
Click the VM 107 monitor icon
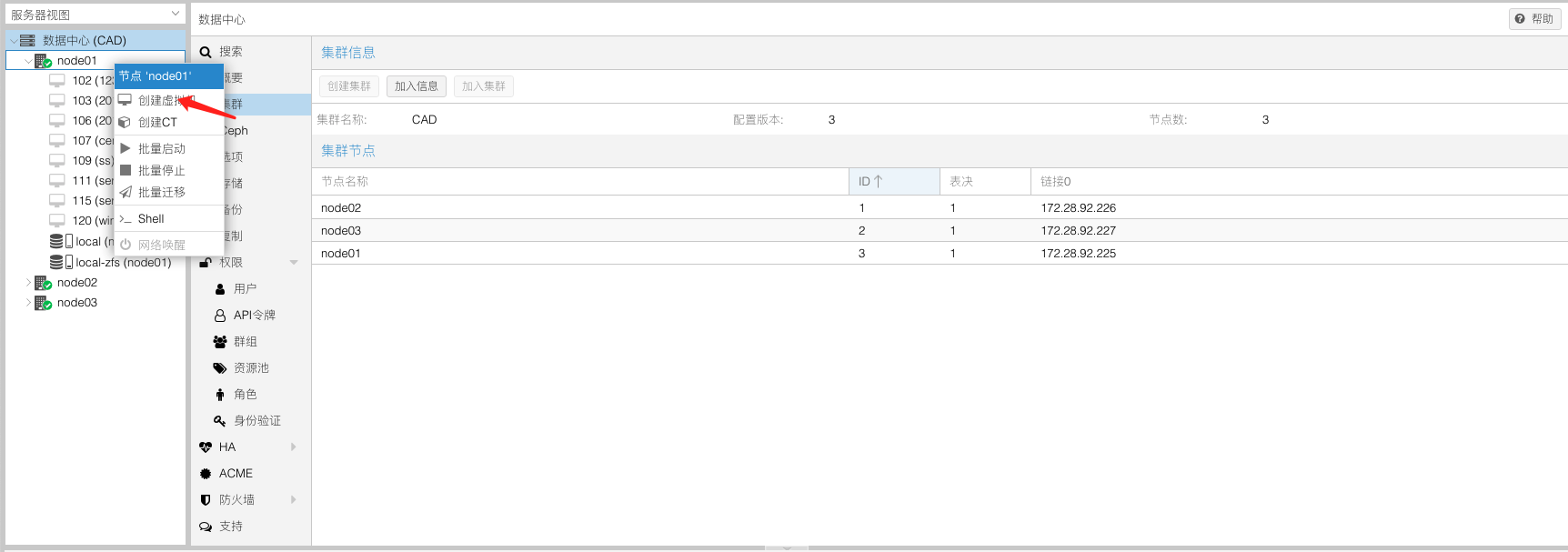click(x=57, y=140)
